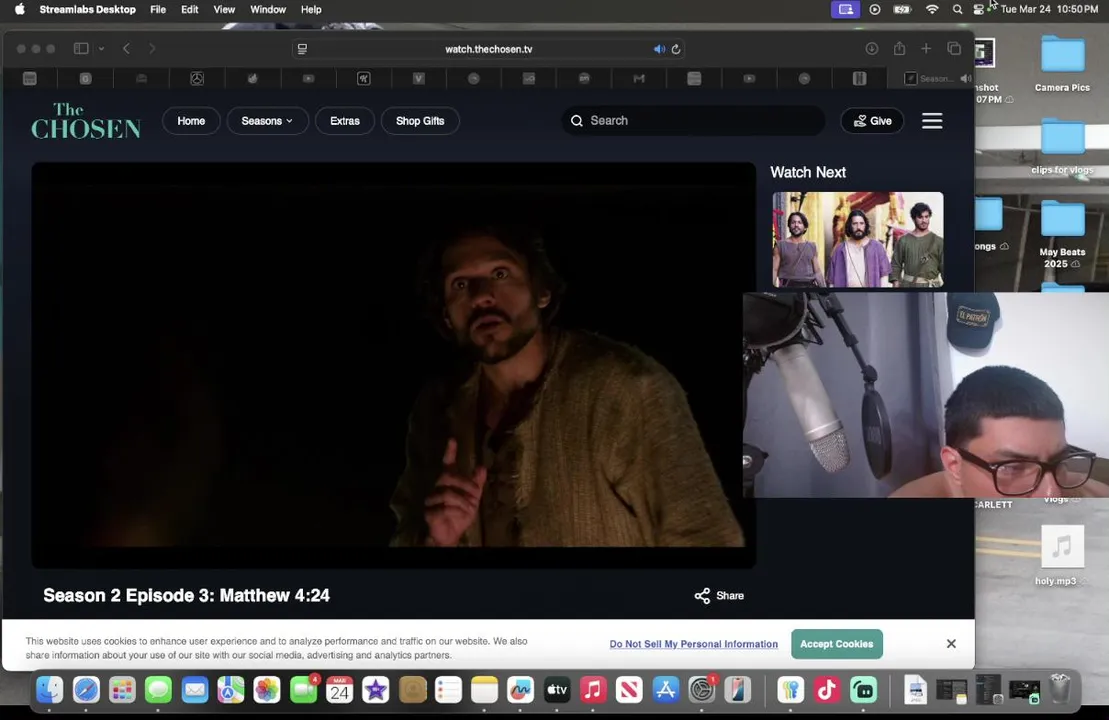Open Maps in the Dock
The height and width of the screenshot is (720, 1109).
pos(231,690)
